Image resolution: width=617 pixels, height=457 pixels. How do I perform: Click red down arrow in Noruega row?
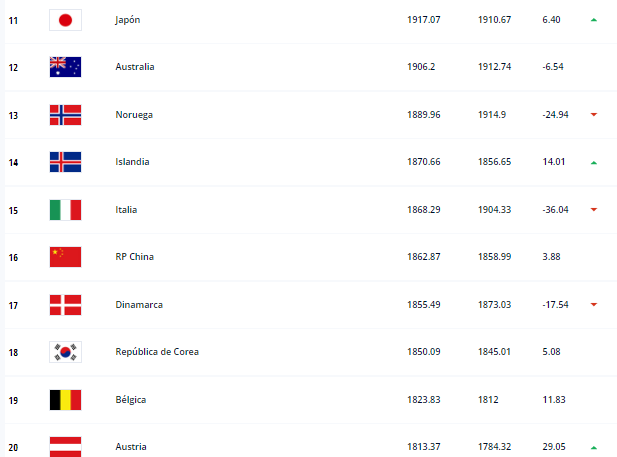click(x=594, y=115)
